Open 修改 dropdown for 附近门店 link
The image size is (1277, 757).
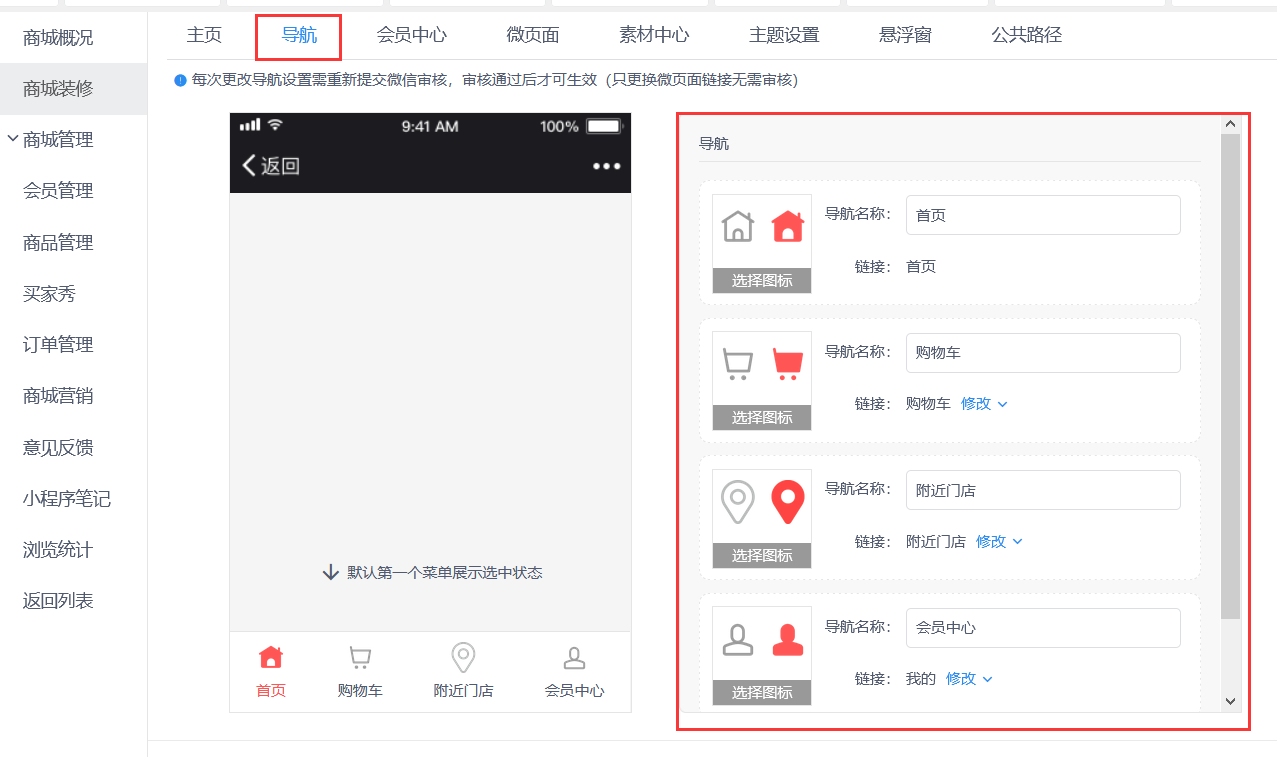(x=999, y=542)
